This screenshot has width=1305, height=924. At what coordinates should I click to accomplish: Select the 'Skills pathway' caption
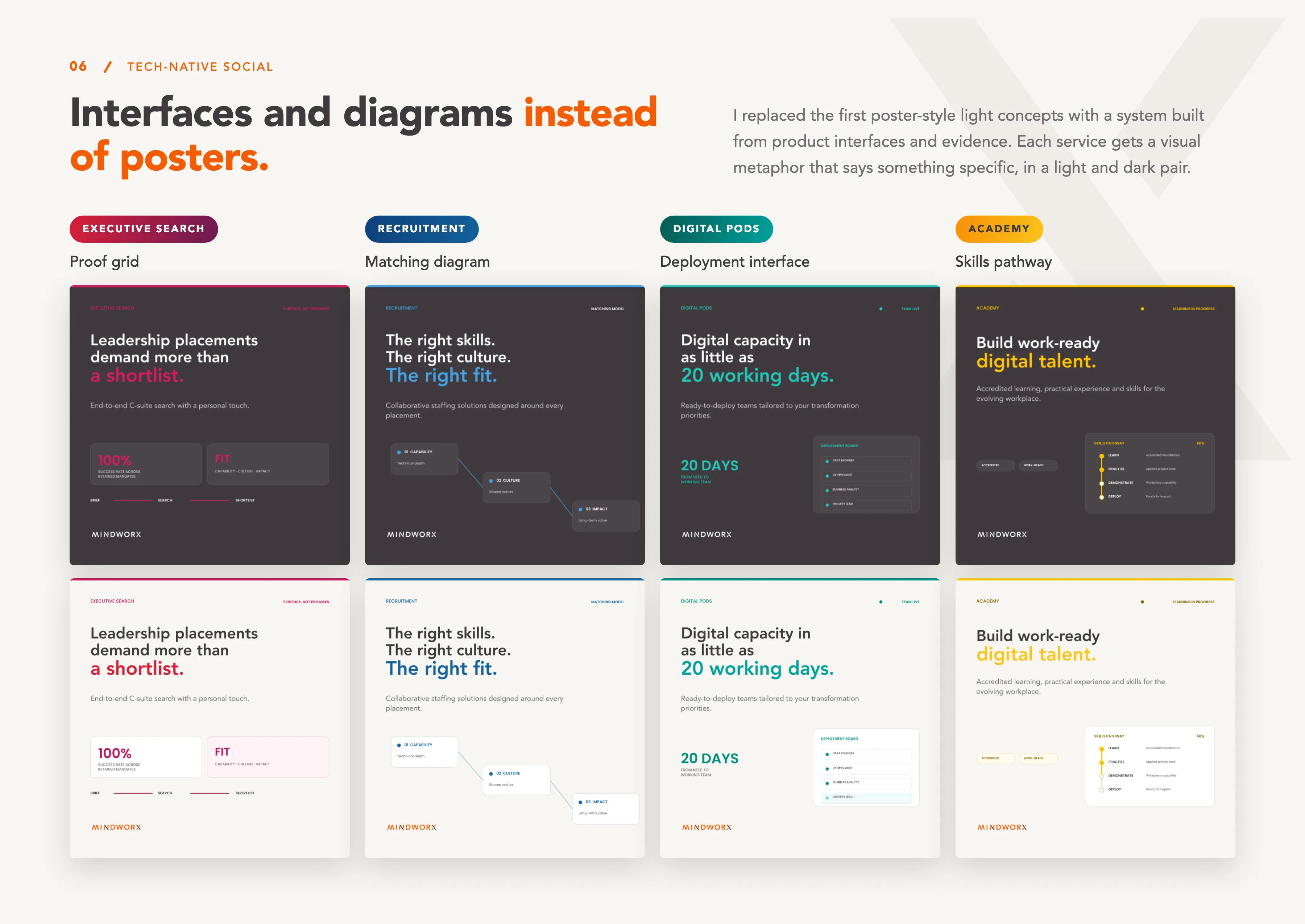coord(1003,262)
